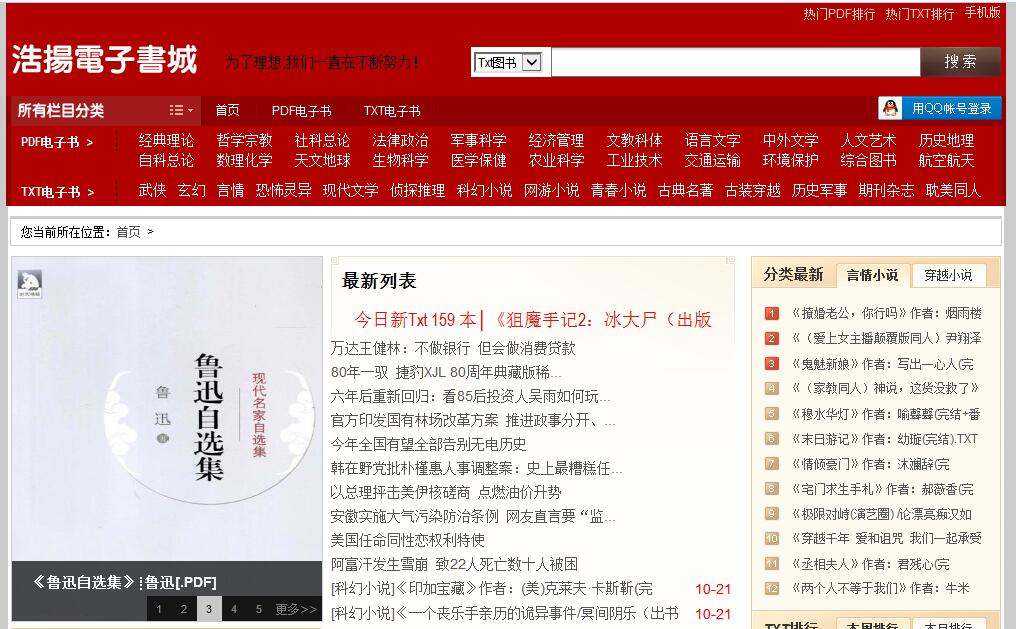
Task: Open the 古典名著 TXT category
Action: (685, 190)
